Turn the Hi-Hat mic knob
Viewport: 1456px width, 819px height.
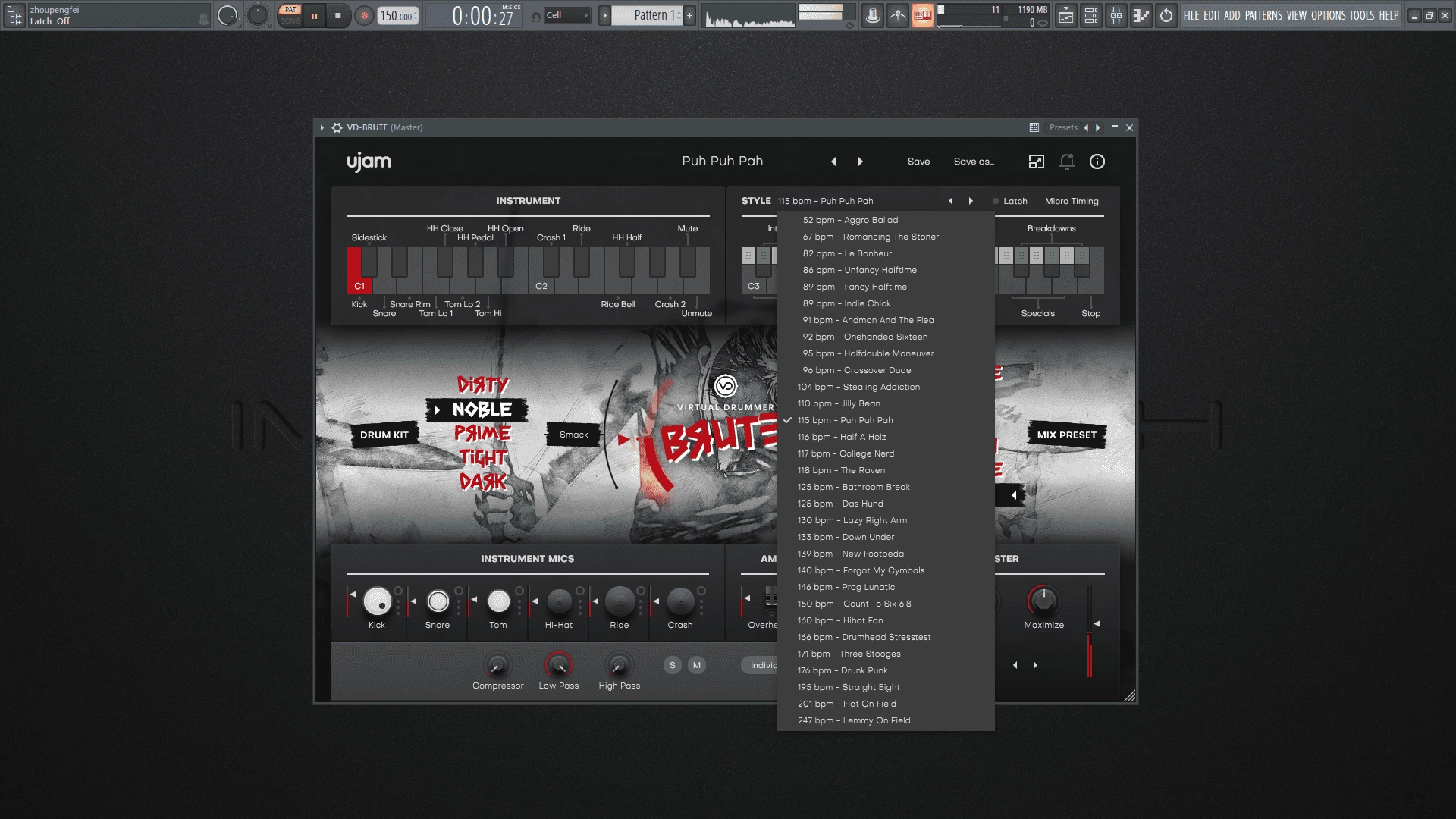coord(559,601)
